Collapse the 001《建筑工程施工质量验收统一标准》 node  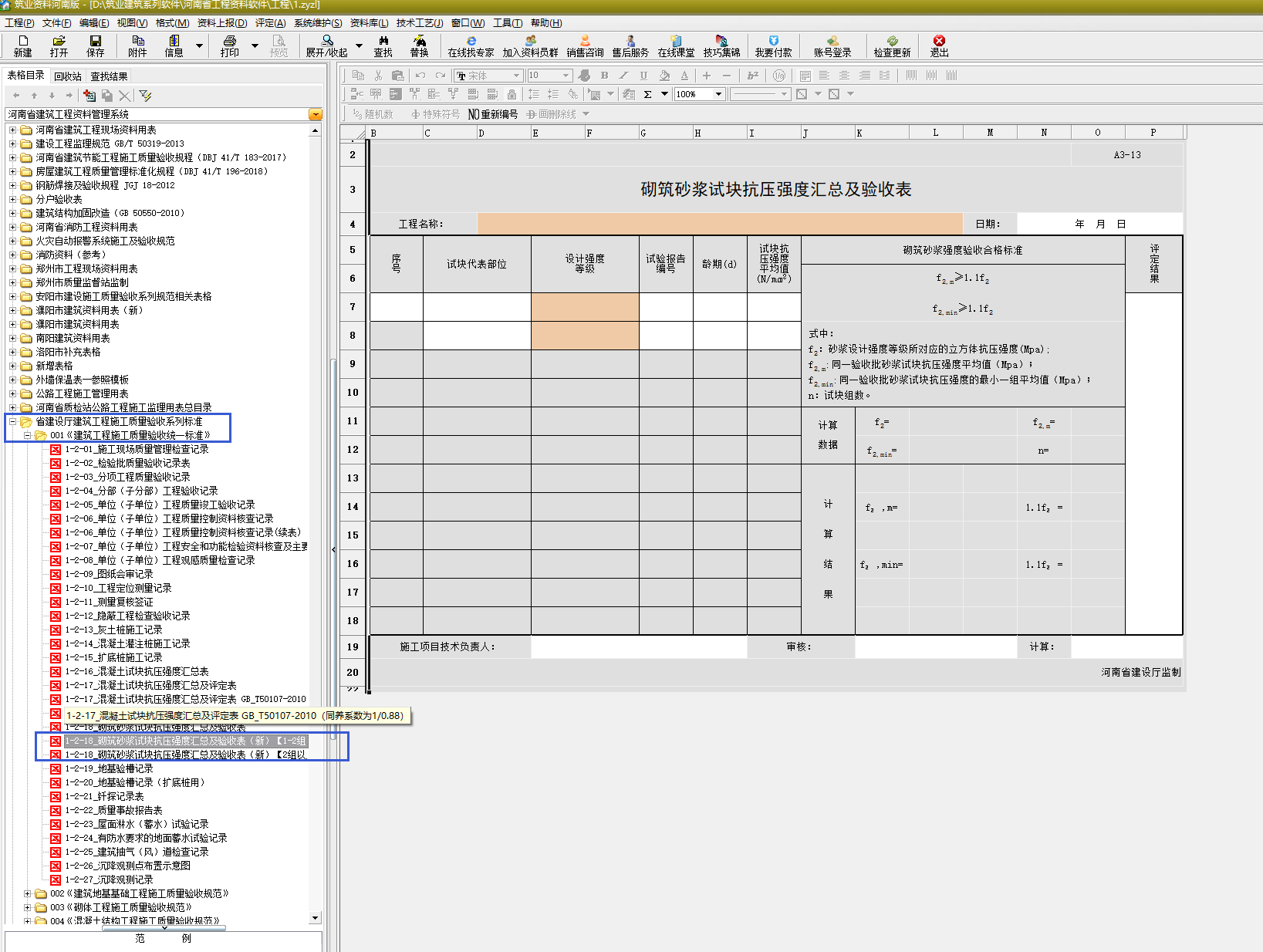(x=27, y=435)
